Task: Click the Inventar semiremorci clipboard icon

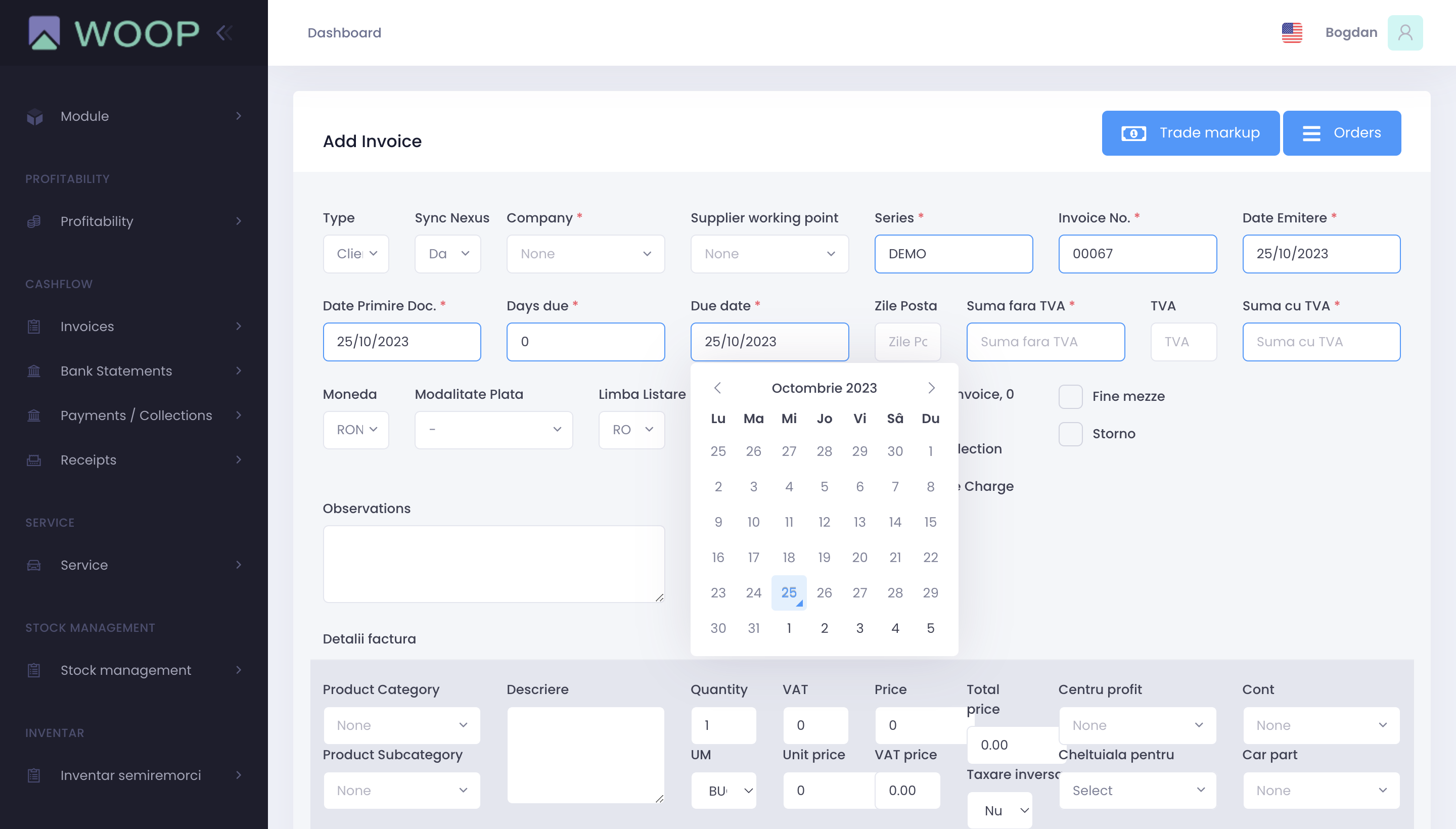Action: (34, 775)
